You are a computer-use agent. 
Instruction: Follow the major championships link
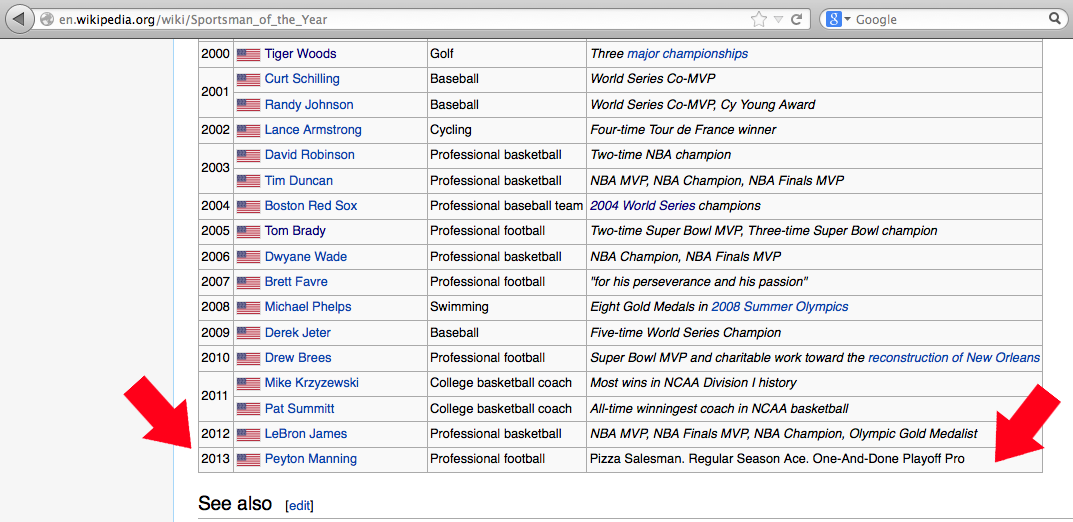[x=688, y=53]
